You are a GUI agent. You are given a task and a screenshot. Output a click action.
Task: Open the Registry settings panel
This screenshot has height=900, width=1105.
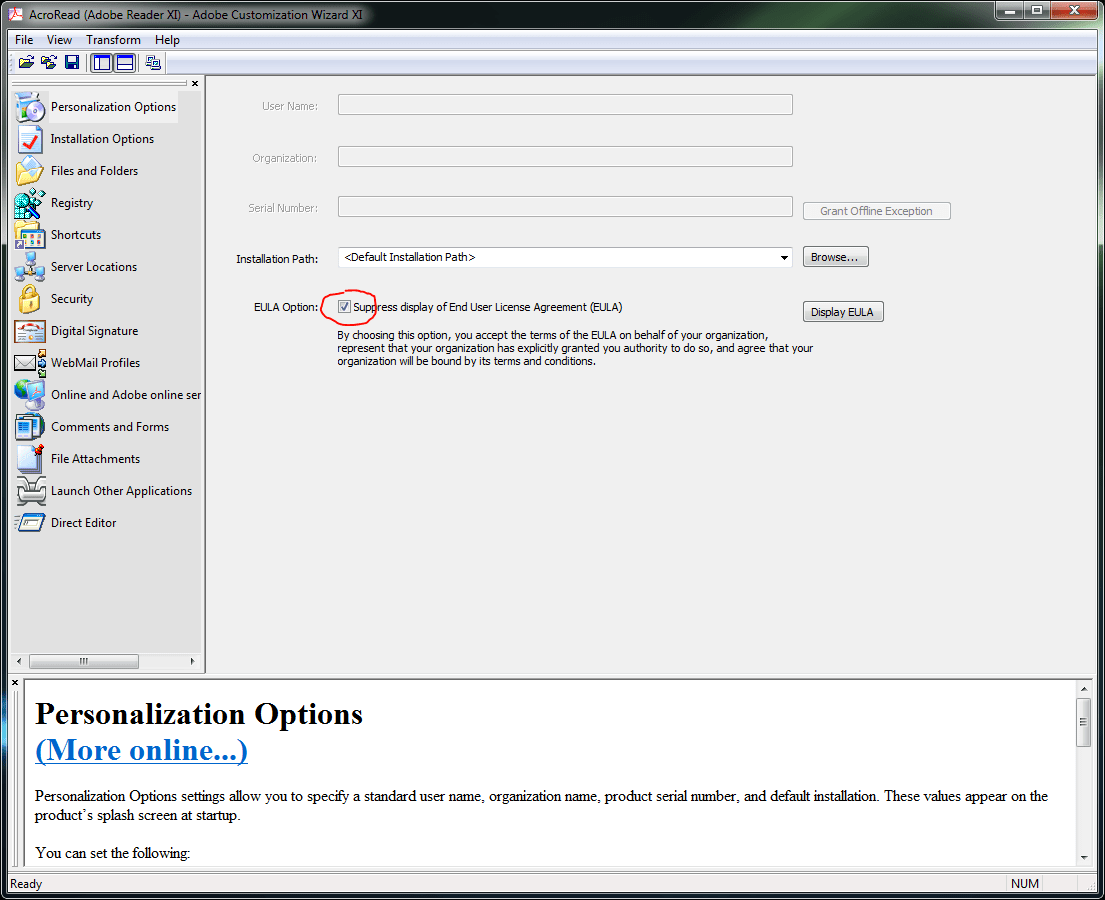(x=72, y=202)
